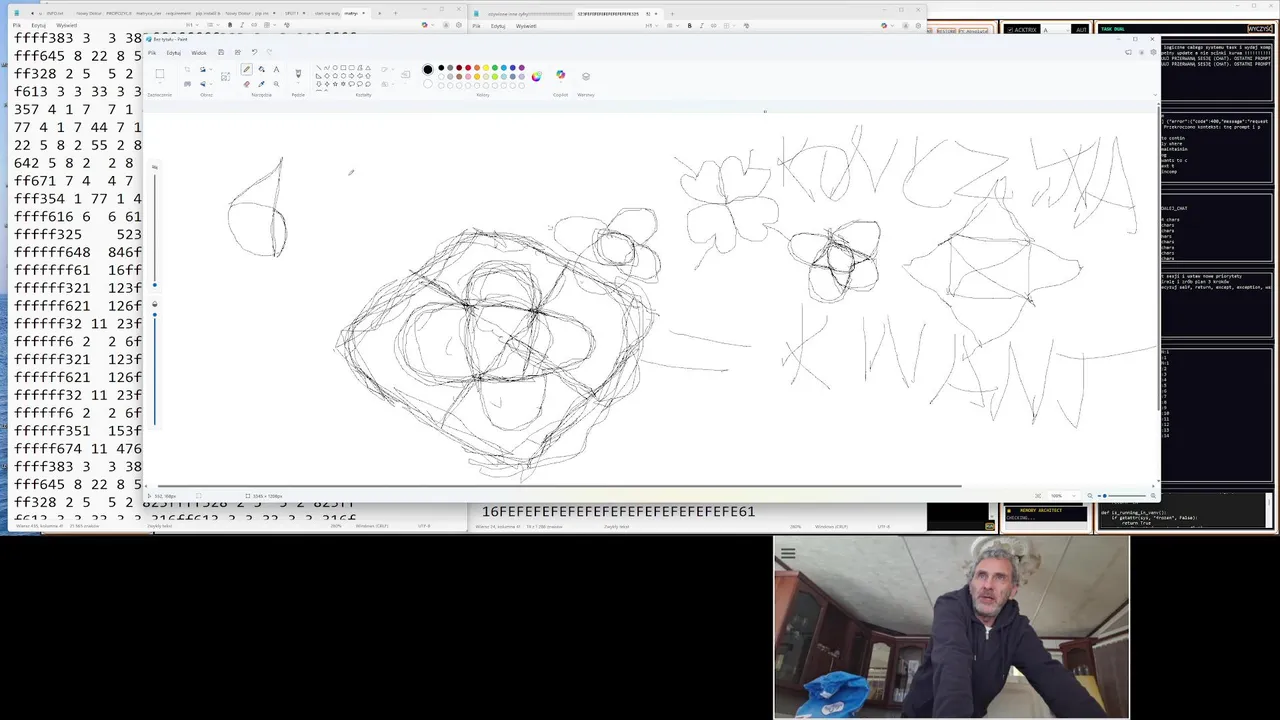Open the Plik menu in Paint
This screenshot has height=720, width=1280.
pos(152,52)
